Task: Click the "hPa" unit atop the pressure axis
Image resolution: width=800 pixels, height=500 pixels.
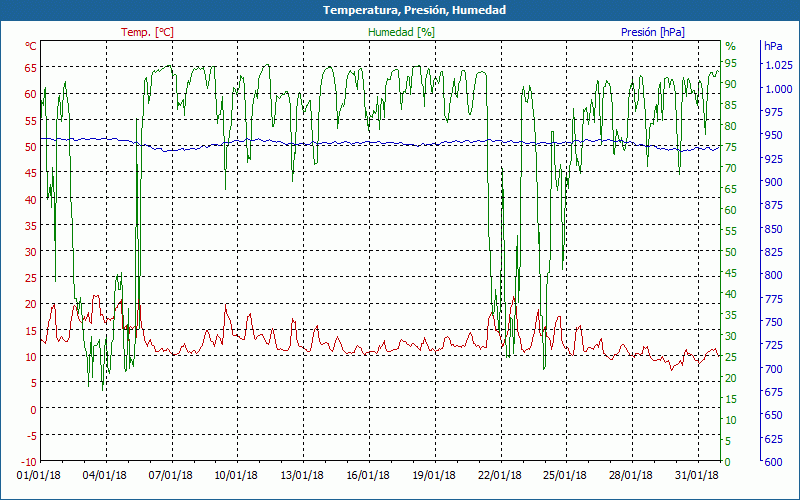Action: point(773,46)
